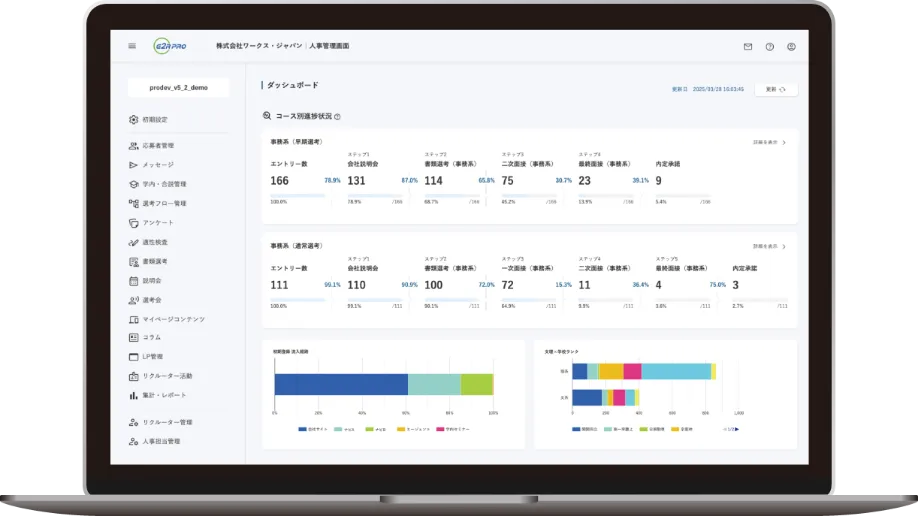Select the prodev_v5_2_demo project selector
918x516 pixels.
click(179, 88)
